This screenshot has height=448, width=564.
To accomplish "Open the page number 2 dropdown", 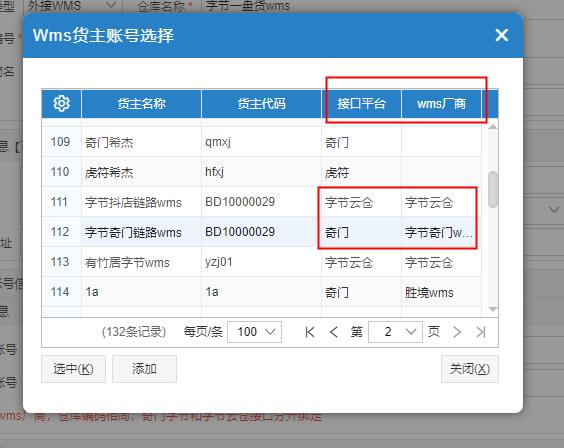I will (x=395, y=332).
